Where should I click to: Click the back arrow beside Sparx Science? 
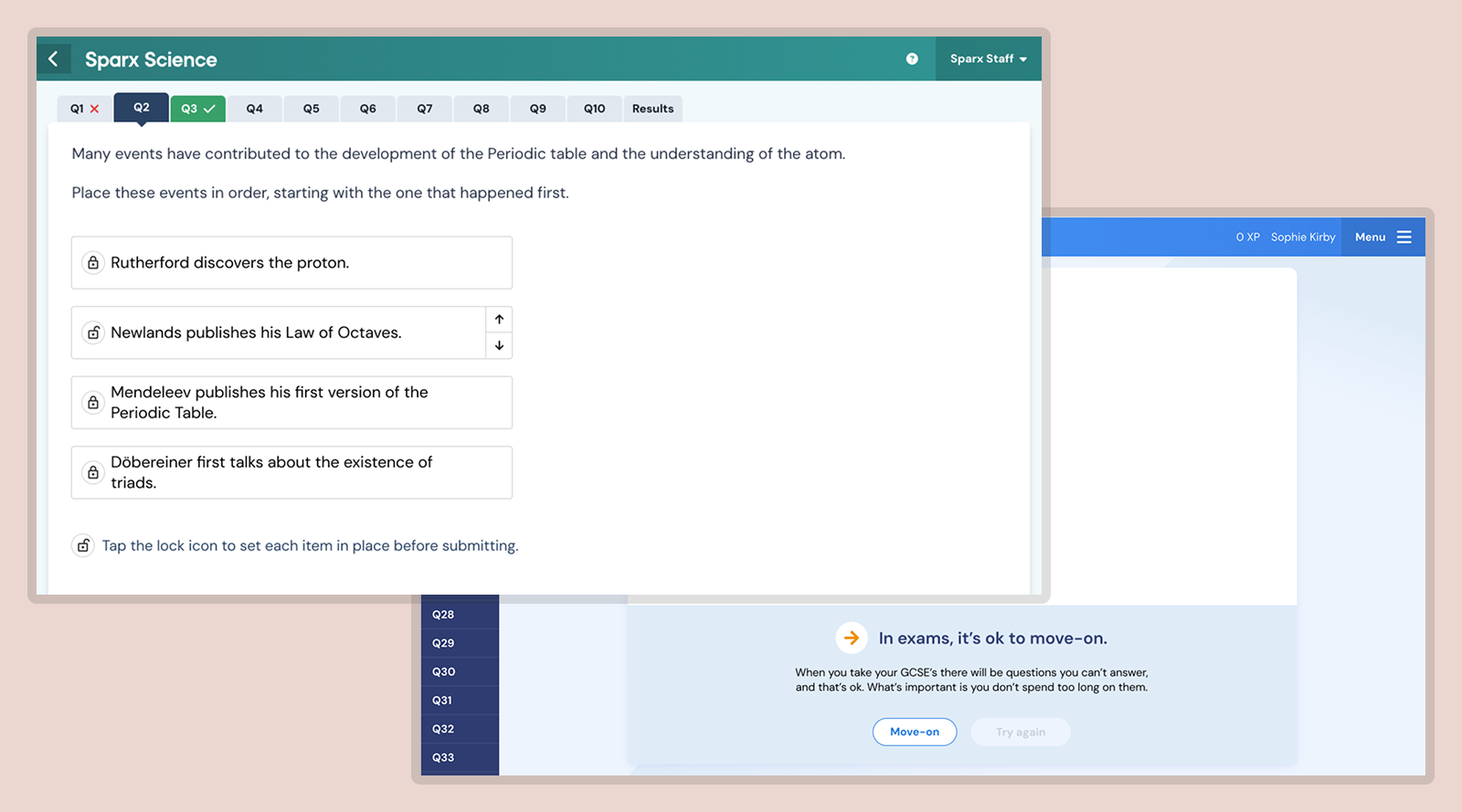(x=54, y=59)
